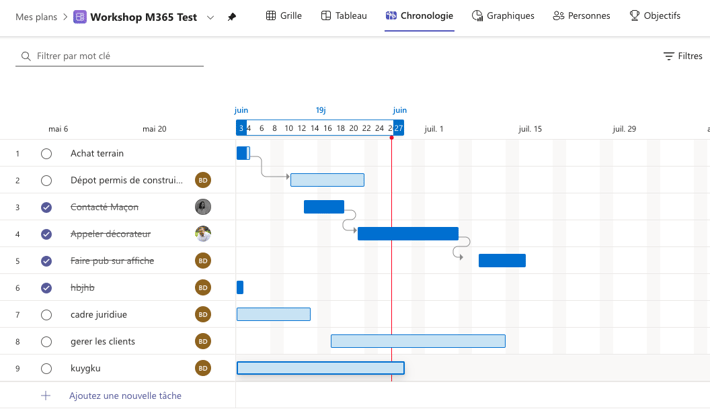
Task: Open the Graphiques tab
Action: [503, 16]
